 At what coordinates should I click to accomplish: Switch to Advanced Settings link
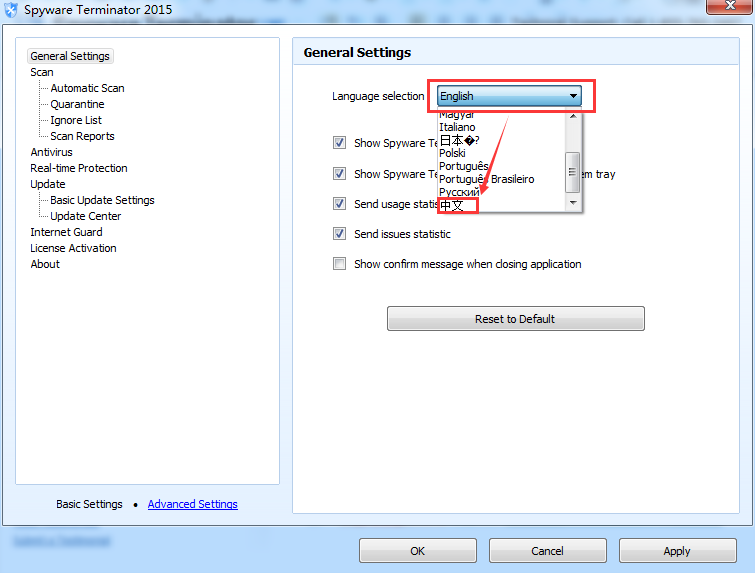[192, 504]
